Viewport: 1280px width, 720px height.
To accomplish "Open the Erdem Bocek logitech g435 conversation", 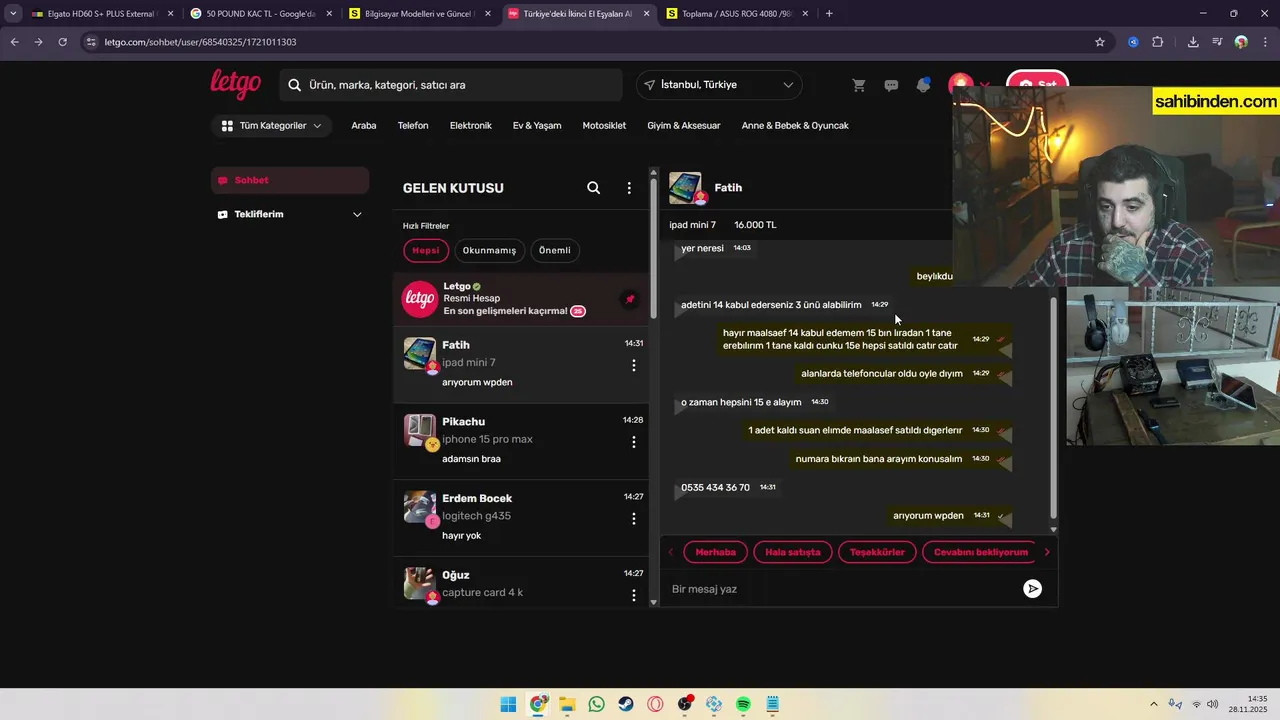I will click(520, 518).
